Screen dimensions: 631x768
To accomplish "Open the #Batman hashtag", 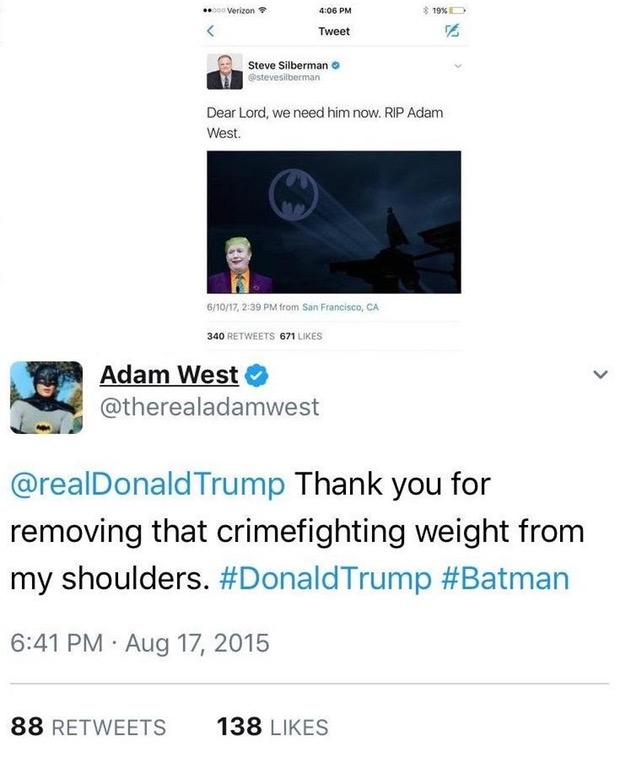I will coord(505,578).
